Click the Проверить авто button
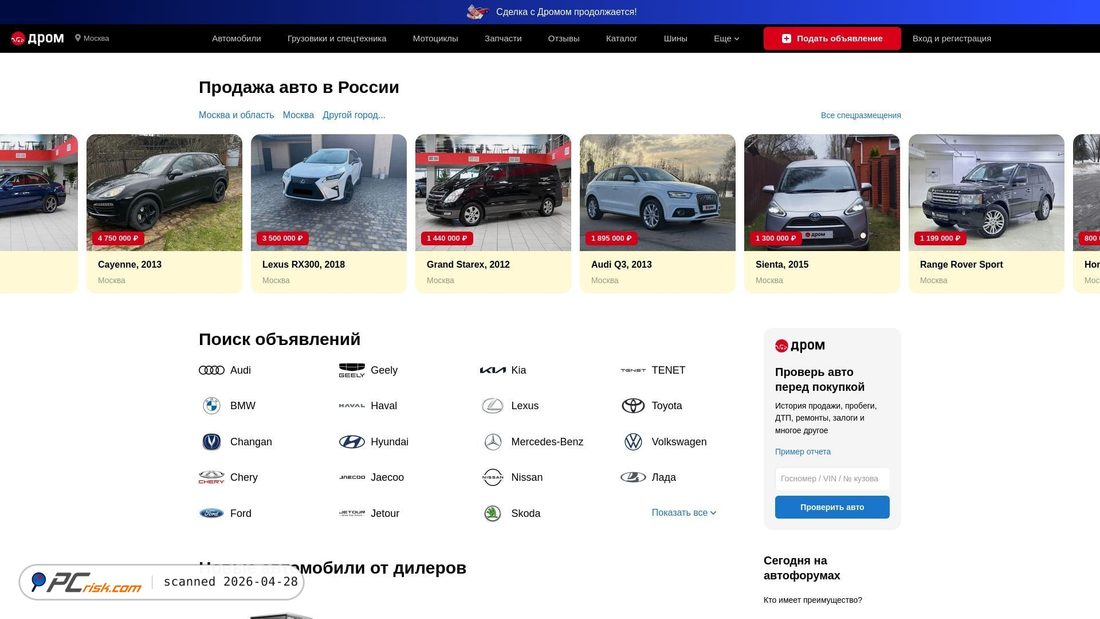The image size is (1100, 619). pos(832,507)
